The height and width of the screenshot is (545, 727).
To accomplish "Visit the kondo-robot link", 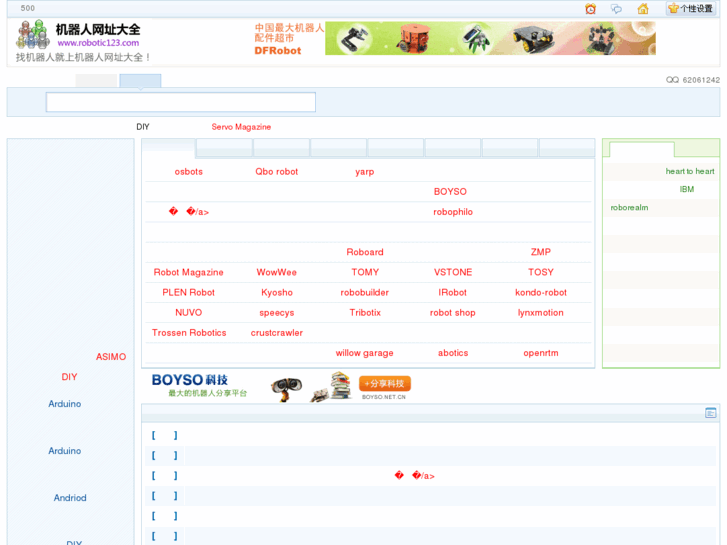I will pyautogui.click(x=541, y=293).
